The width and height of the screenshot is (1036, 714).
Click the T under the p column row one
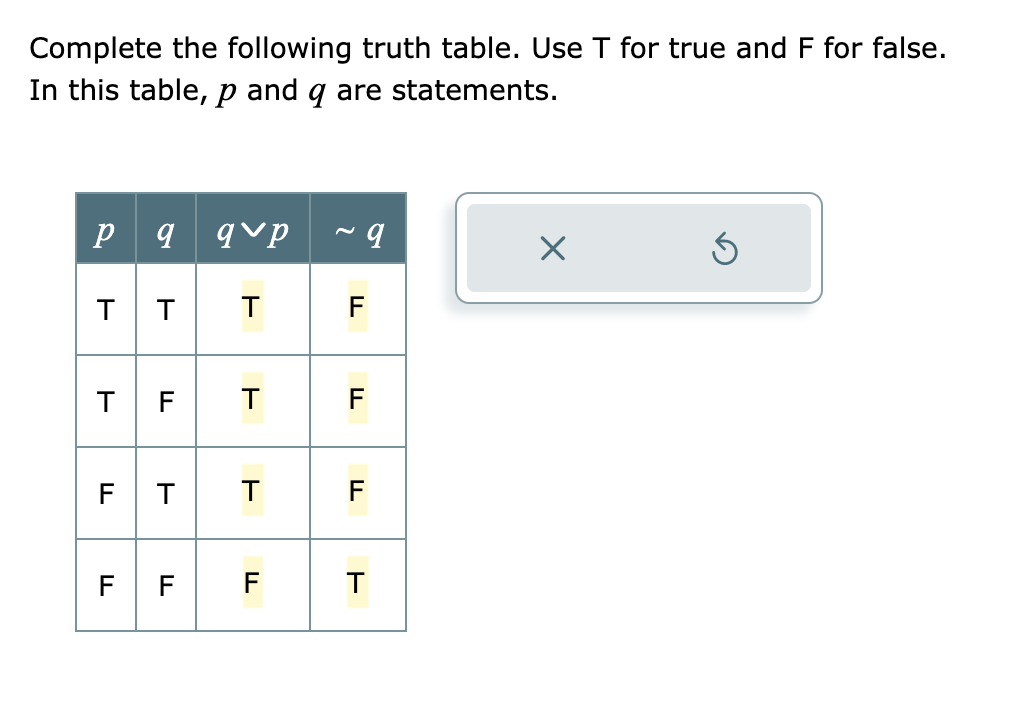pos(104,308)
